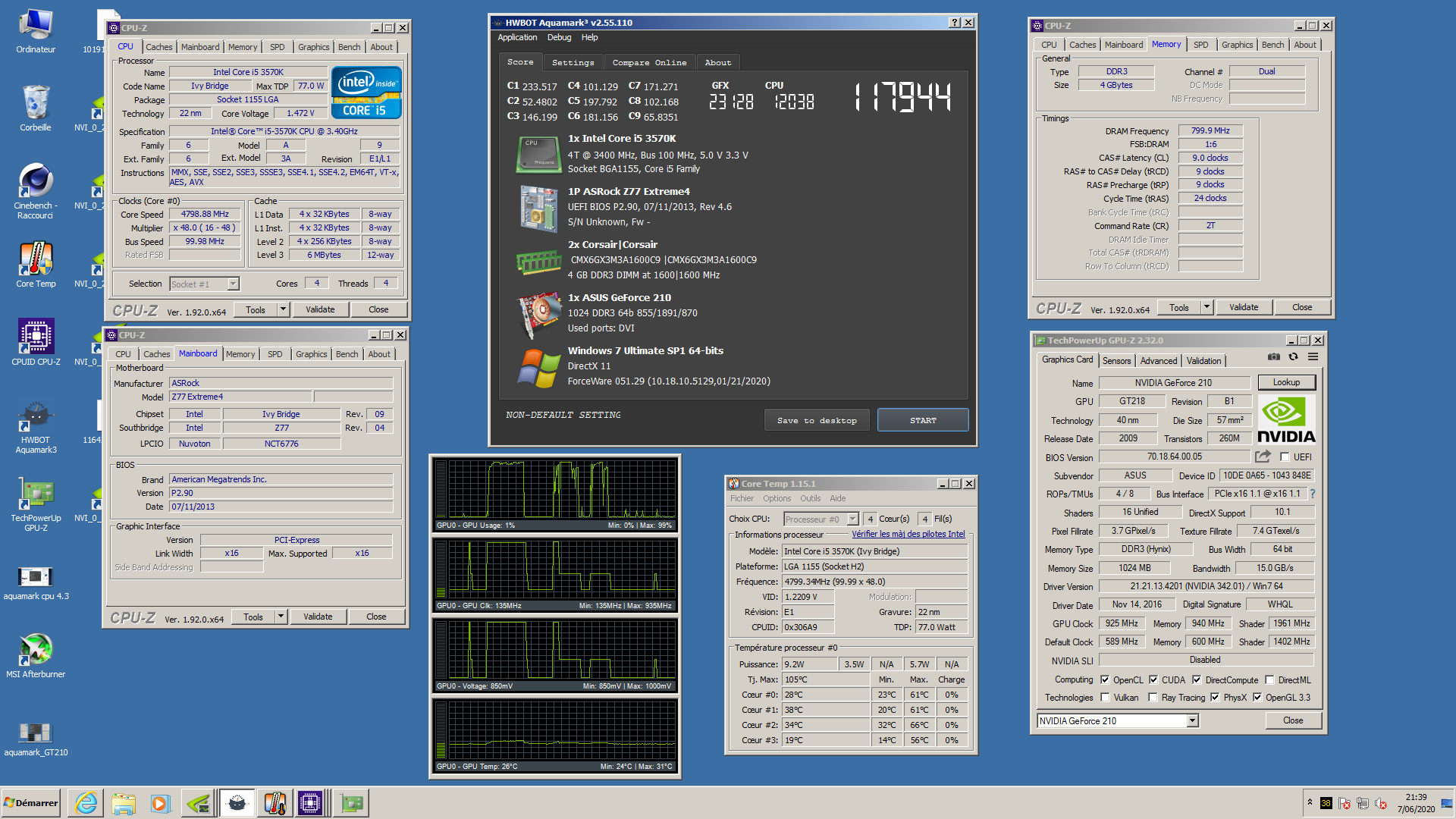Viewport: 1456px width, 819px height.
Task: Open the GPU-Z hamburger menu
Action: 1313,357
